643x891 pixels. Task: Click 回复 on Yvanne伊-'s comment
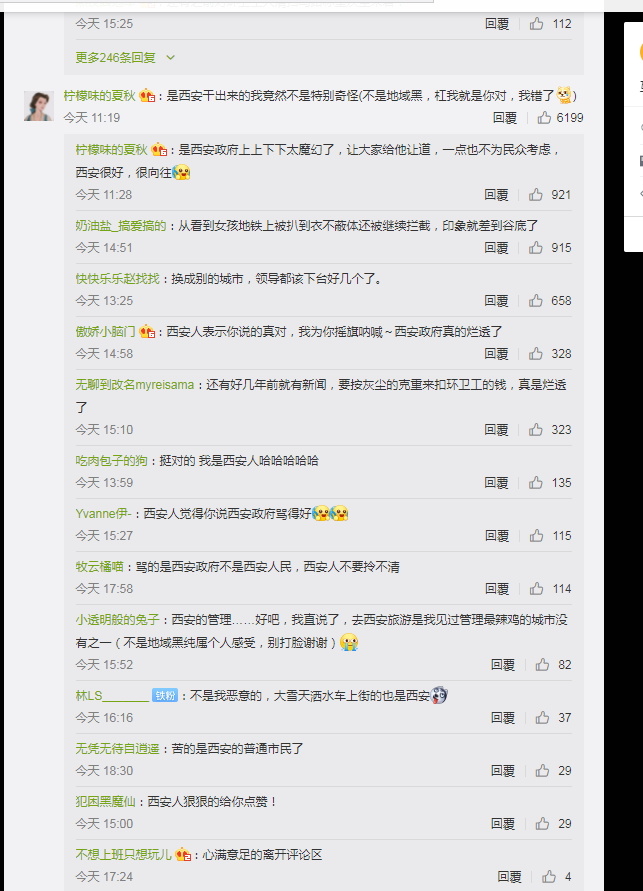[497, 536]
